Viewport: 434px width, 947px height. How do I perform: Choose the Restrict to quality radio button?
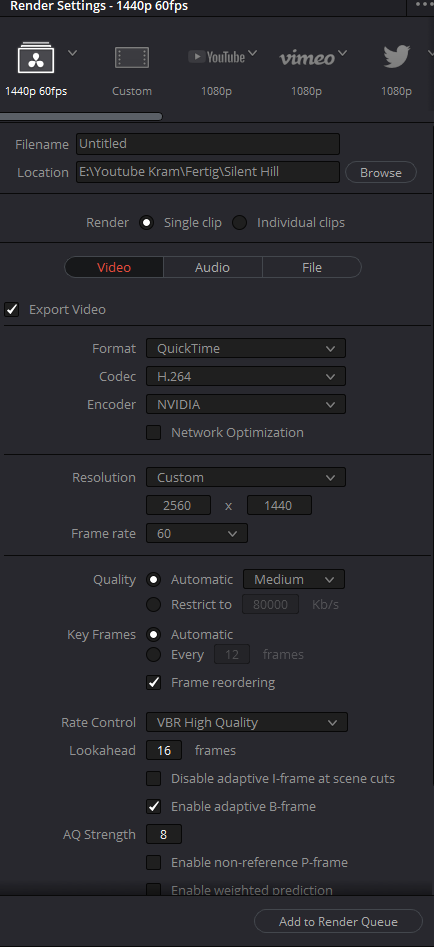[154, 604]
